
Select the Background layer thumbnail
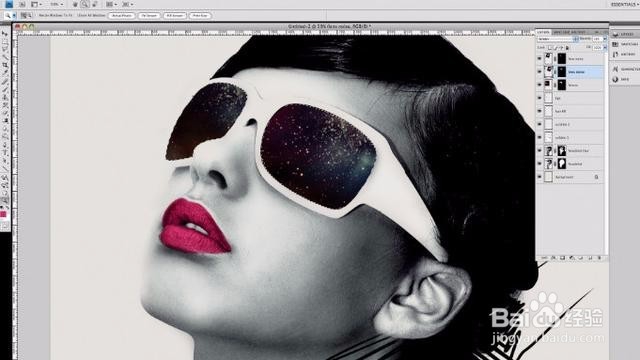[549, 177]
